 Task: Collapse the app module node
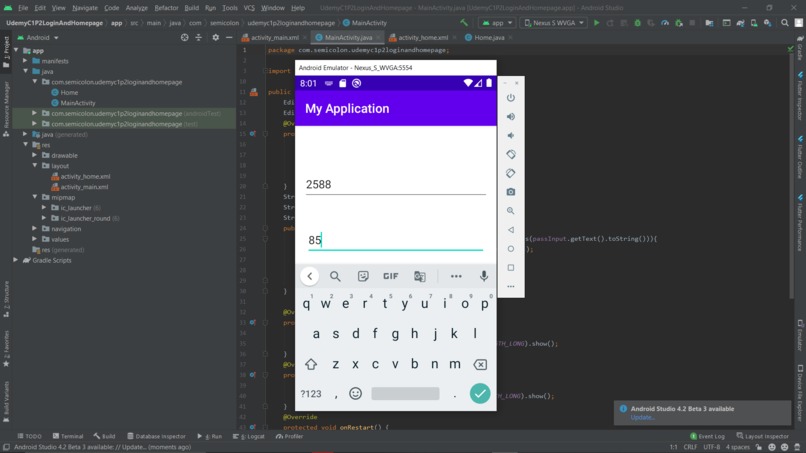pyautogui.click(x=16, y=50)
